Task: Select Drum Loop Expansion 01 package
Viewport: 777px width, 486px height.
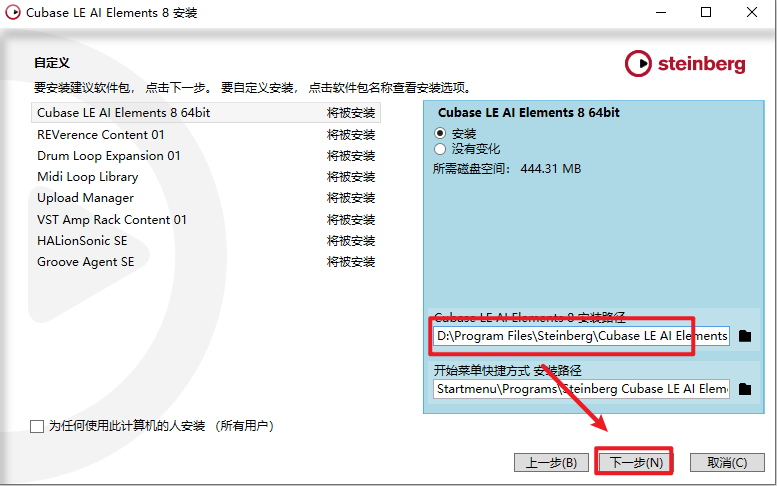Action: pos(109,156)
